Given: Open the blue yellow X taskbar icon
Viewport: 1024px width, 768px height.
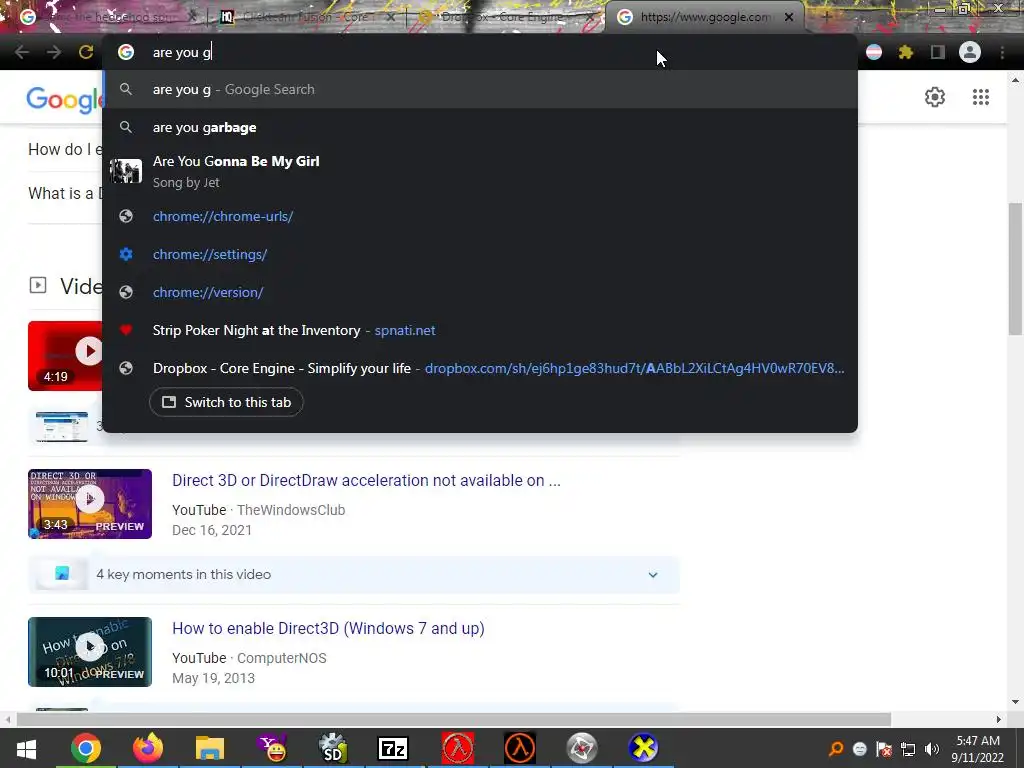Looking at the screenshot, I should (x=643, y=748).
